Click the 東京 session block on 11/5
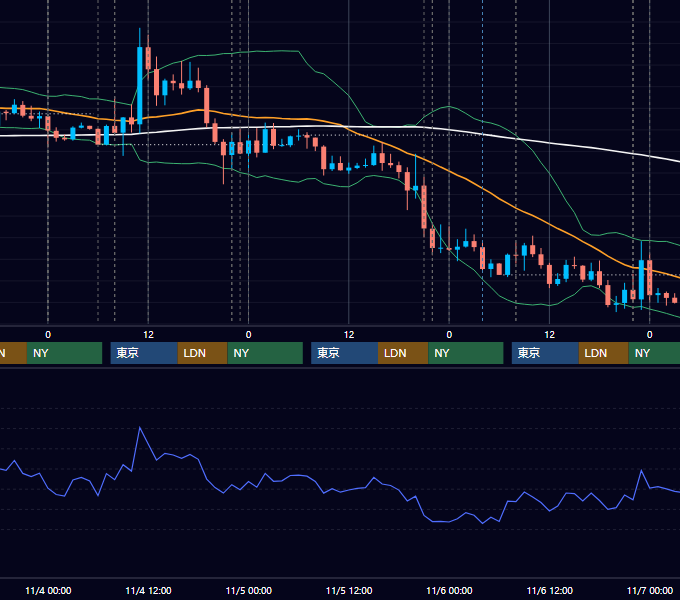Screen dimensions: 680x600 coord(345,353)
